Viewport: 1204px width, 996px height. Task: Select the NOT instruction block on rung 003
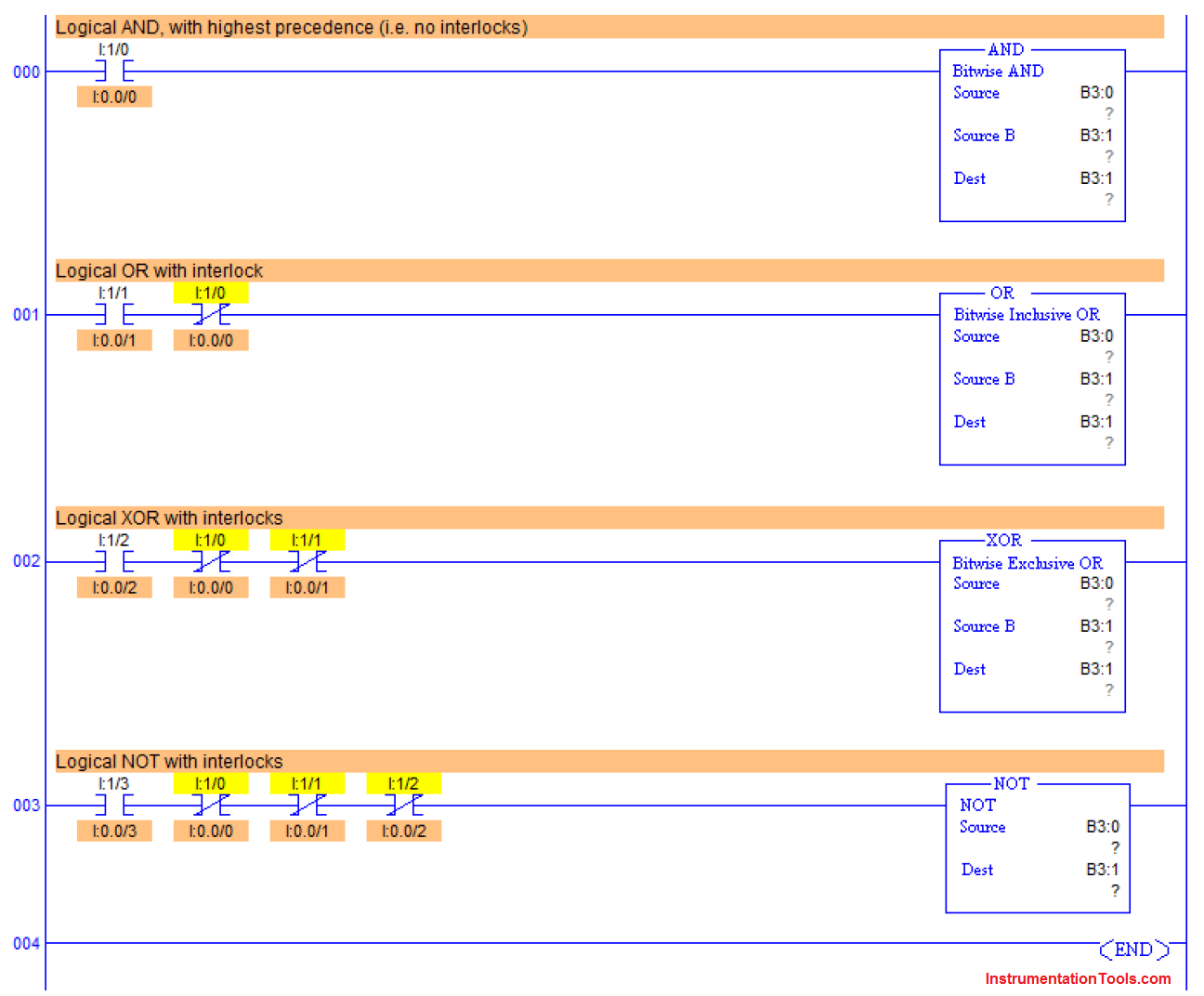[x=1036, y=845]
